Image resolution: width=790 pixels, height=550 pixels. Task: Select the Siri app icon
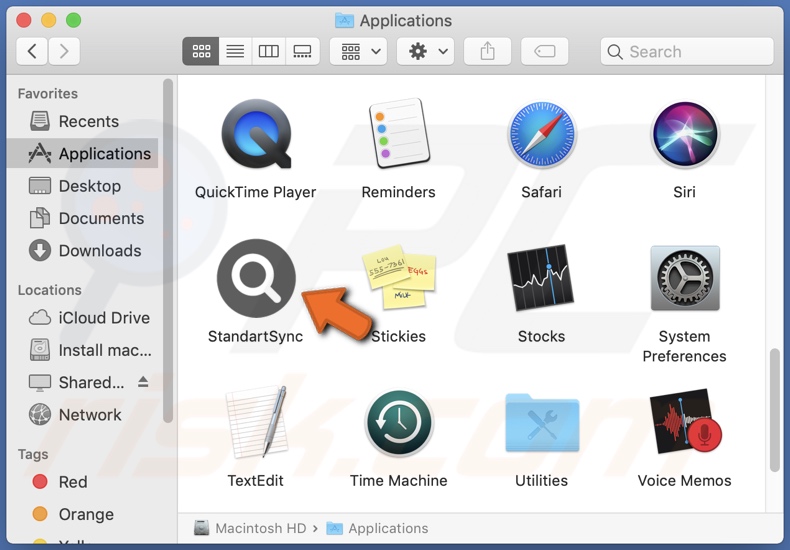point(684,134)
